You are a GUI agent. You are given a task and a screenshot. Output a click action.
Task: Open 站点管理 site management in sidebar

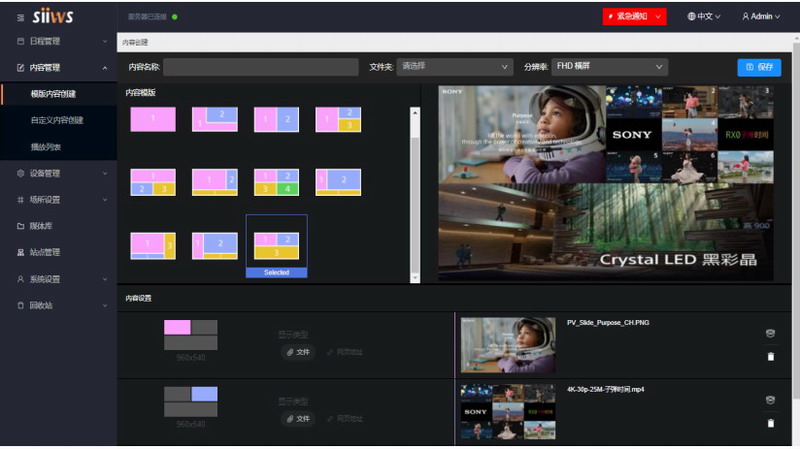click(x=44, y=252)
